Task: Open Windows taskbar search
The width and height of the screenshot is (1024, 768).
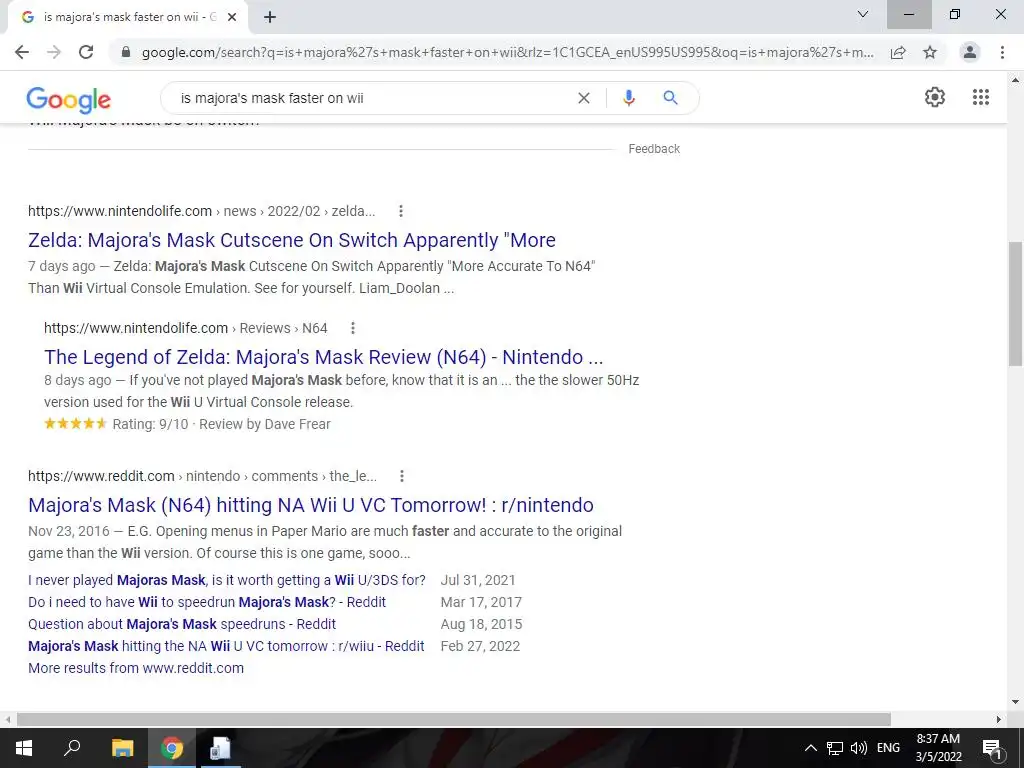Action: pyautogui.click(x=72, y=748)
